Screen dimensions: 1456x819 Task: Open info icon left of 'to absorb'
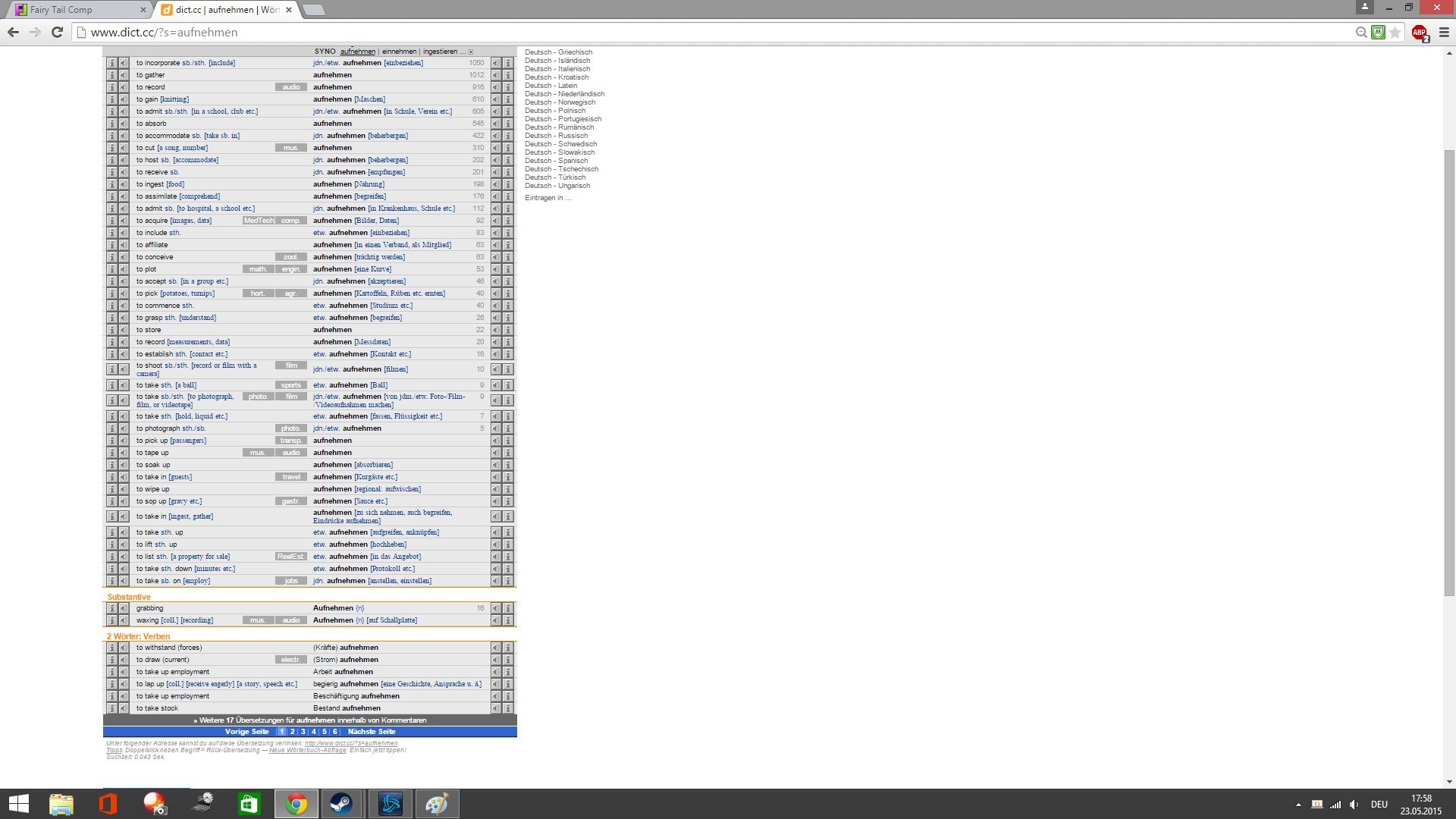(x=111, y=124)
